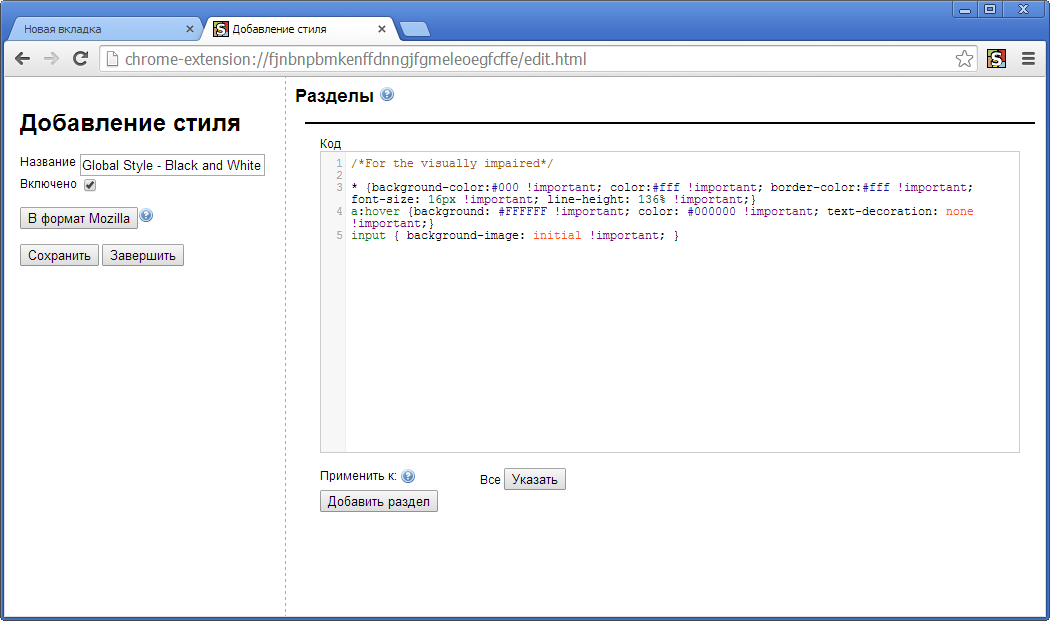Click the browser back arrow

(22, 59)
